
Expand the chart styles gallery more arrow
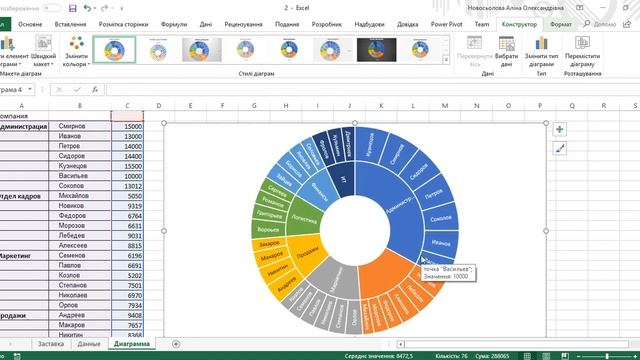tap(446, 60)
